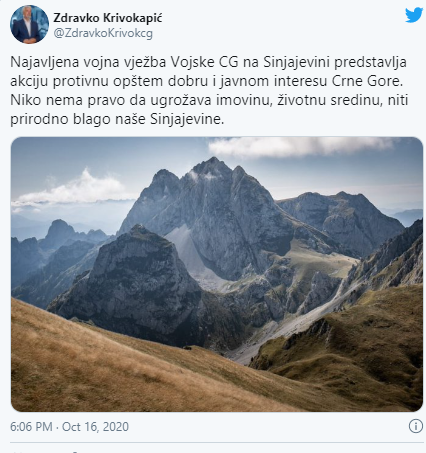The image size is (426, 453).
Task: Click the date Oct 16, 2020
Action: (x=95, y=427)
